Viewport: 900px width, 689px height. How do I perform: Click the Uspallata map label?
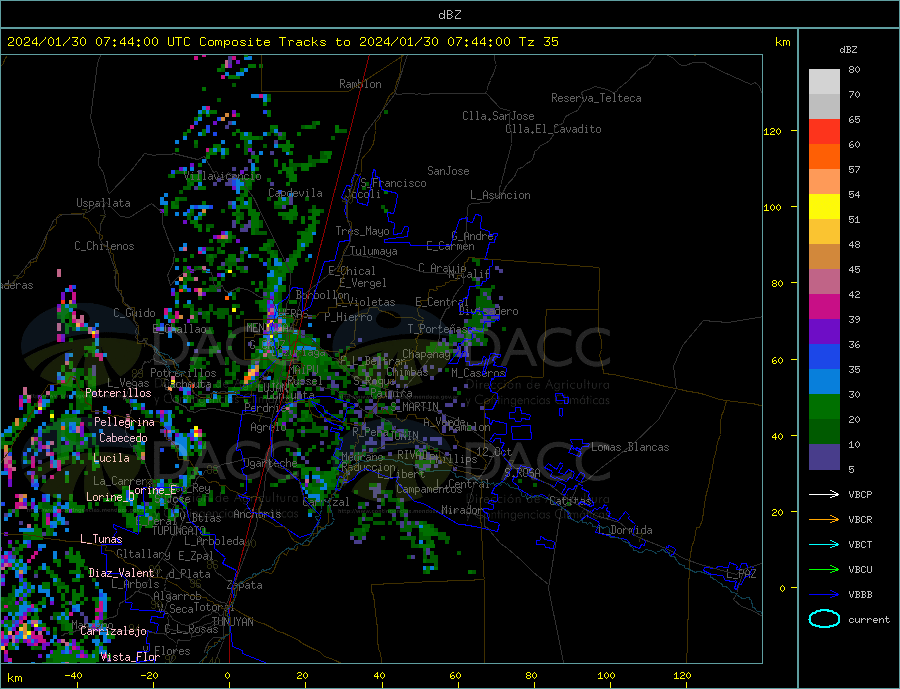click(103, 203)
